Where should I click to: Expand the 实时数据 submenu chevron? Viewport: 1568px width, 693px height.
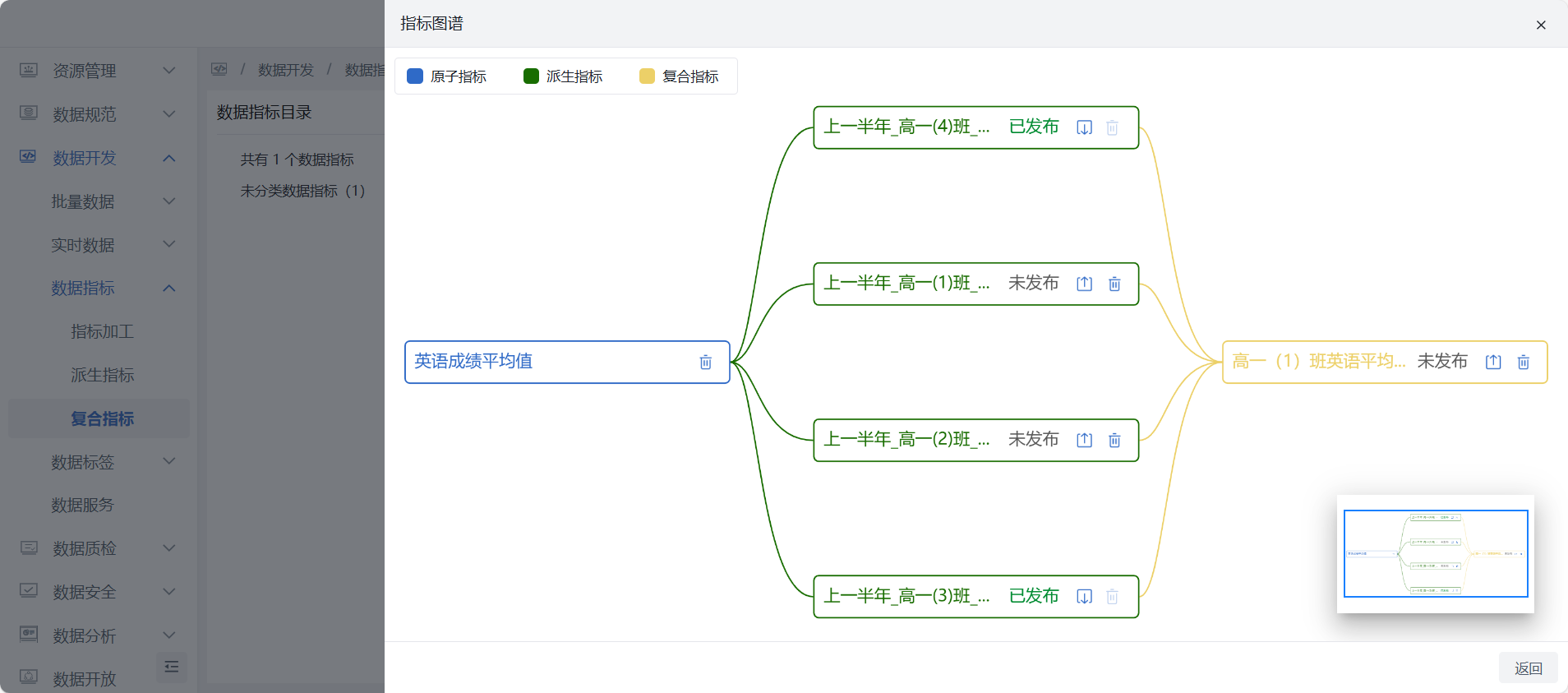[169, 244]
